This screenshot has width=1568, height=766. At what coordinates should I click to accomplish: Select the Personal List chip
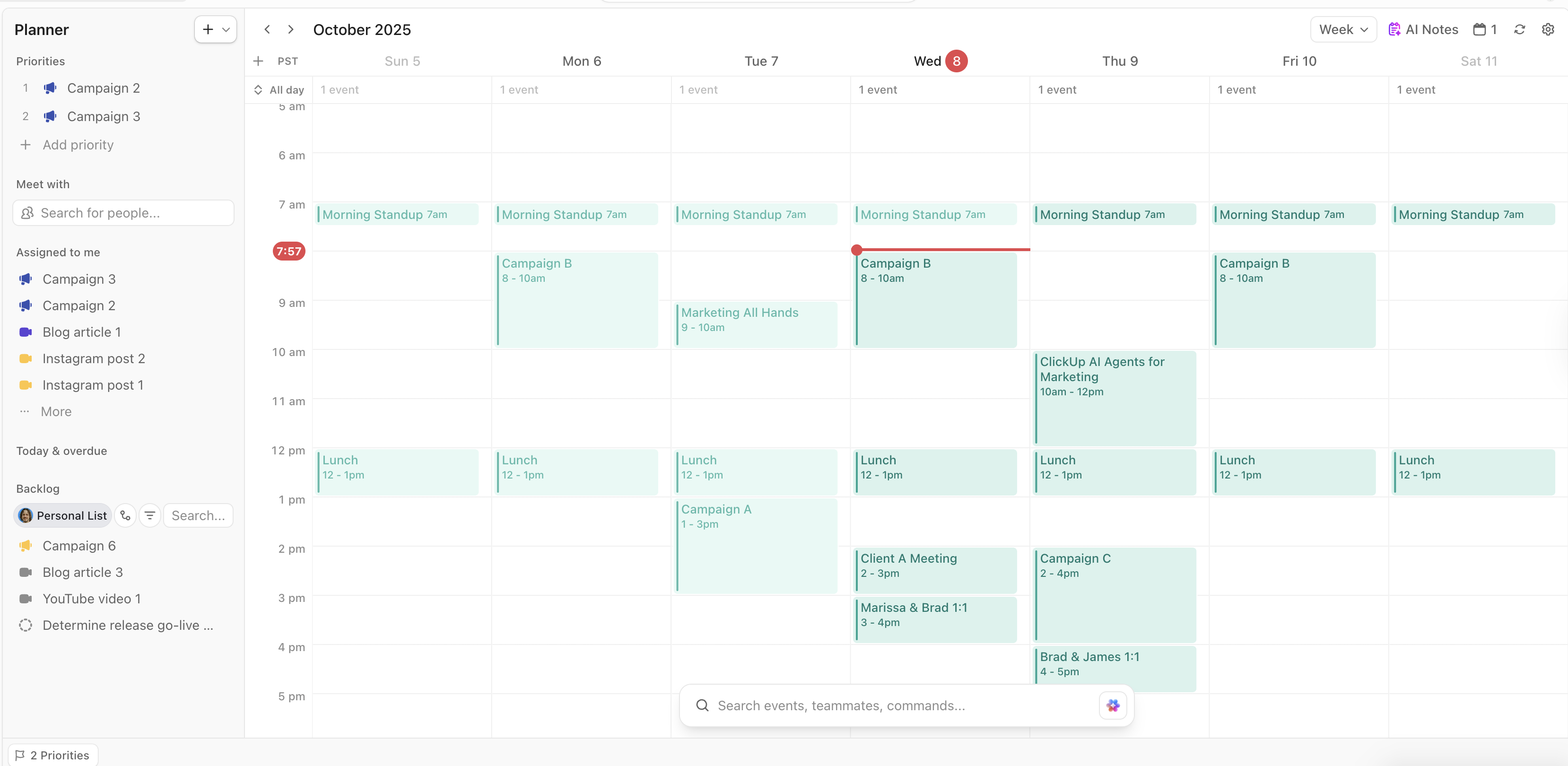(61, 515)
